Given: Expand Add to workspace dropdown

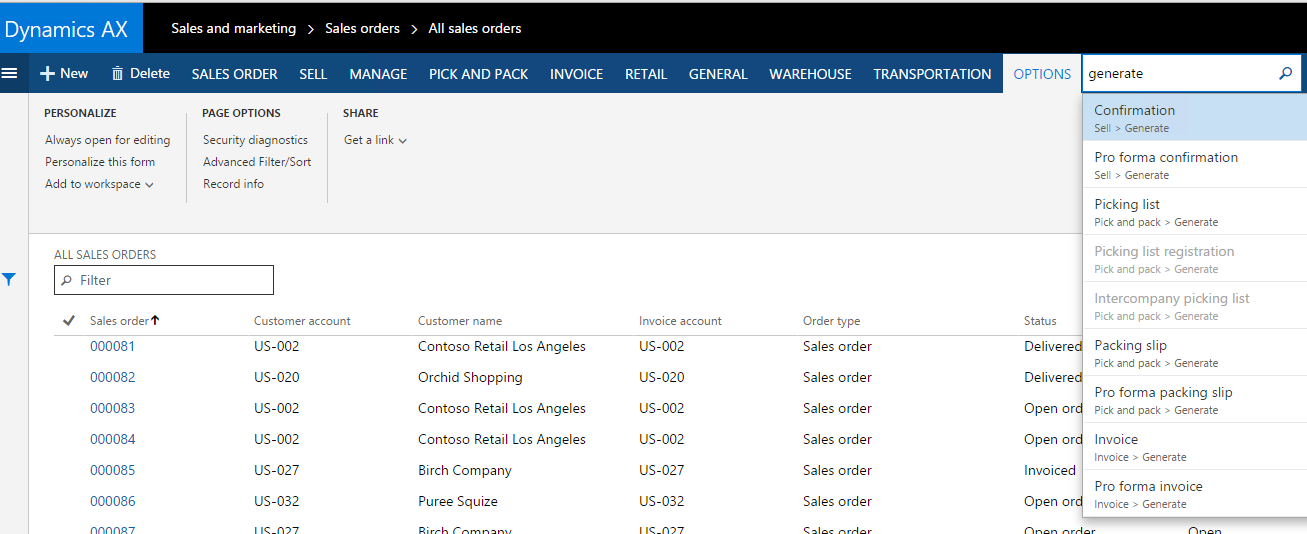Looking at the screenshot, I should click(x=99, y=184).
